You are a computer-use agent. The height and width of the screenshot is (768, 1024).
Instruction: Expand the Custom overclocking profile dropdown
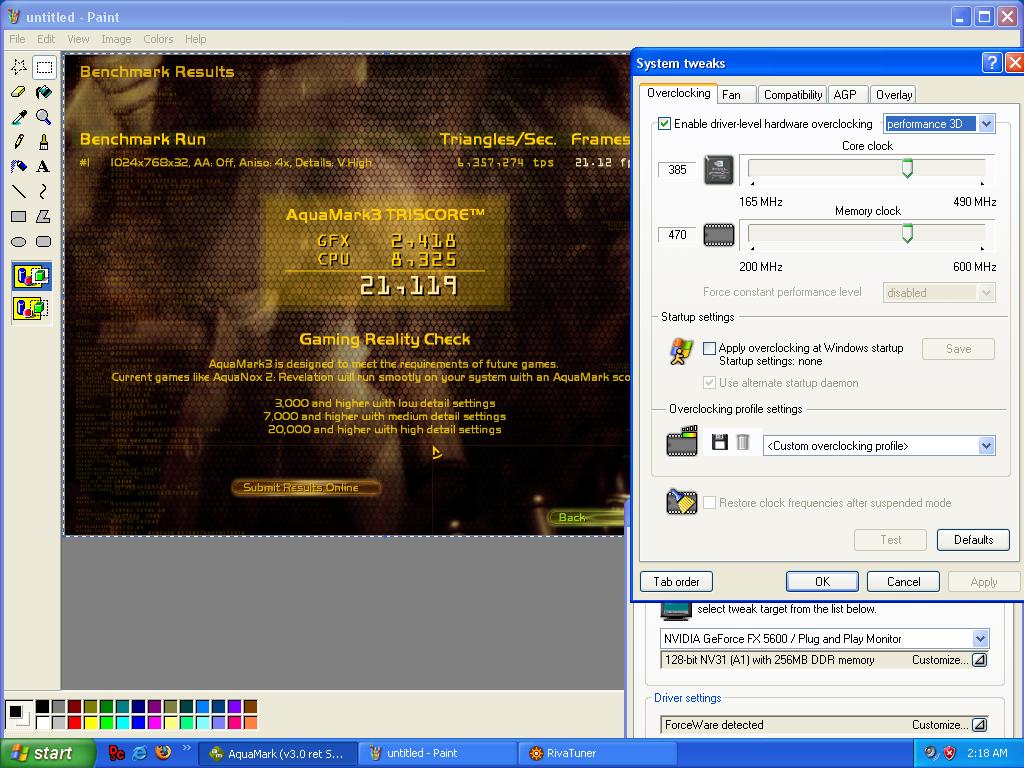coord(986,446)
